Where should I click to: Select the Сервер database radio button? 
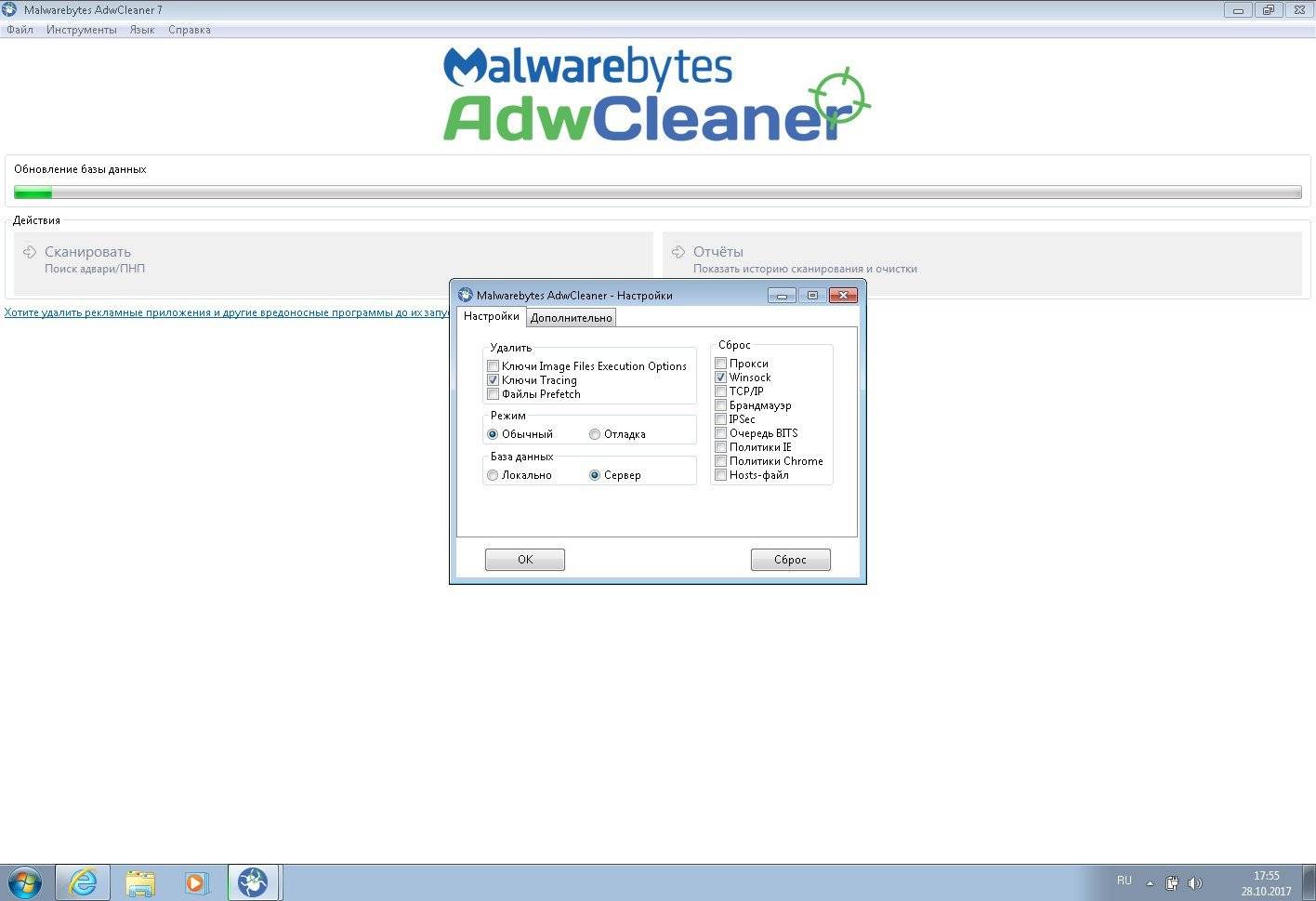point(595,475)
